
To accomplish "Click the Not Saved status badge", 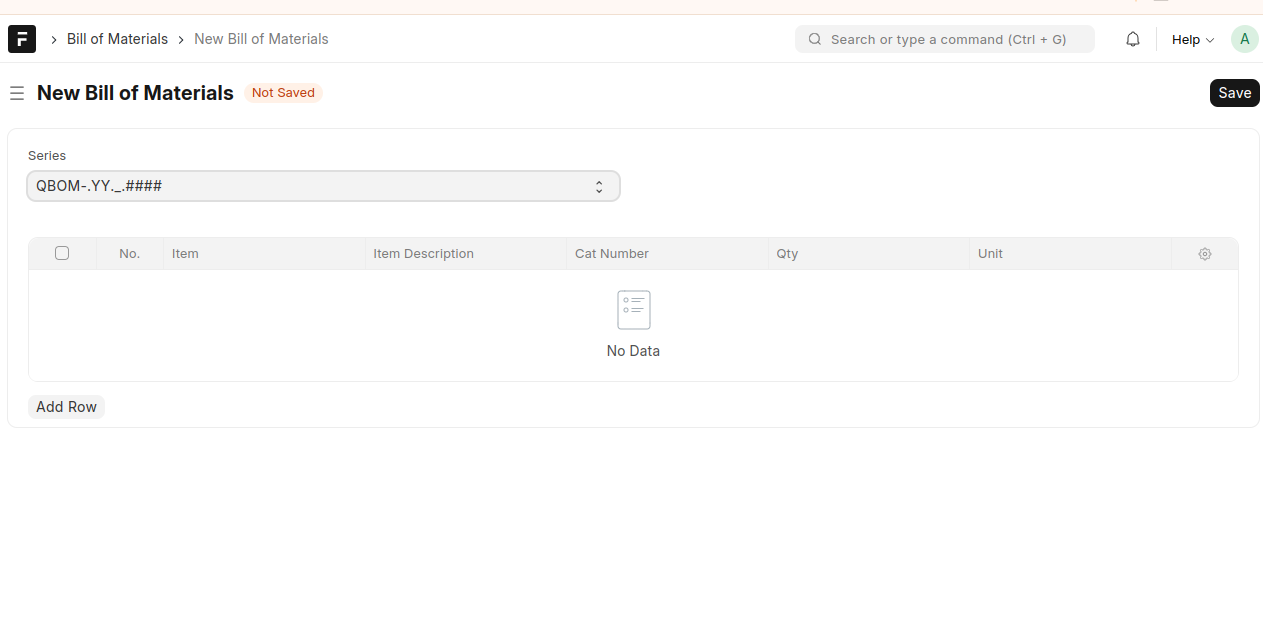I will (283, 93).
